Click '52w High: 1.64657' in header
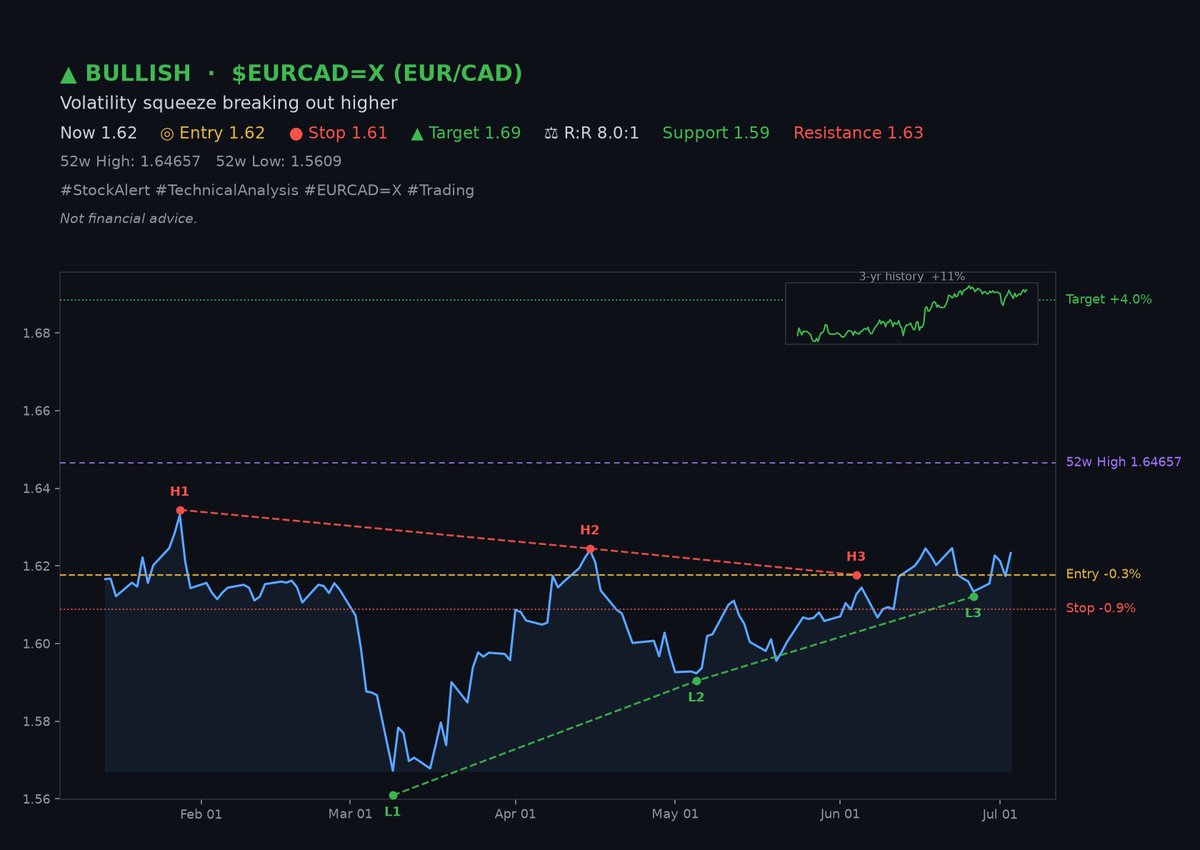The width and height of the screenshot is (1200, 850). tap(130, 161)
